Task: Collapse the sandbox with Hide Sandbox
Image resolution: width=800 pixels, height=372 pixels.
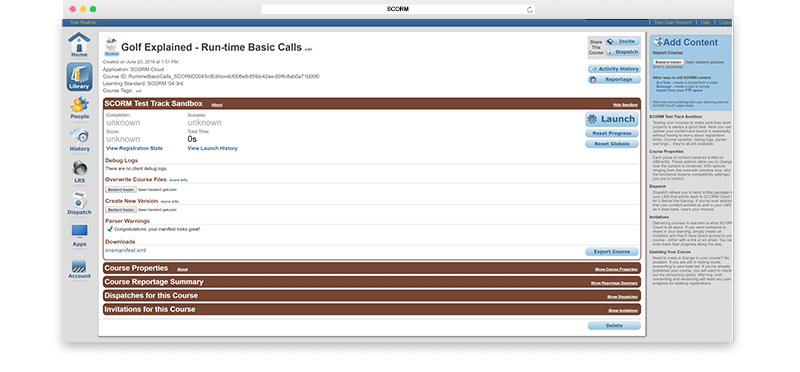Action: (625, 105)
